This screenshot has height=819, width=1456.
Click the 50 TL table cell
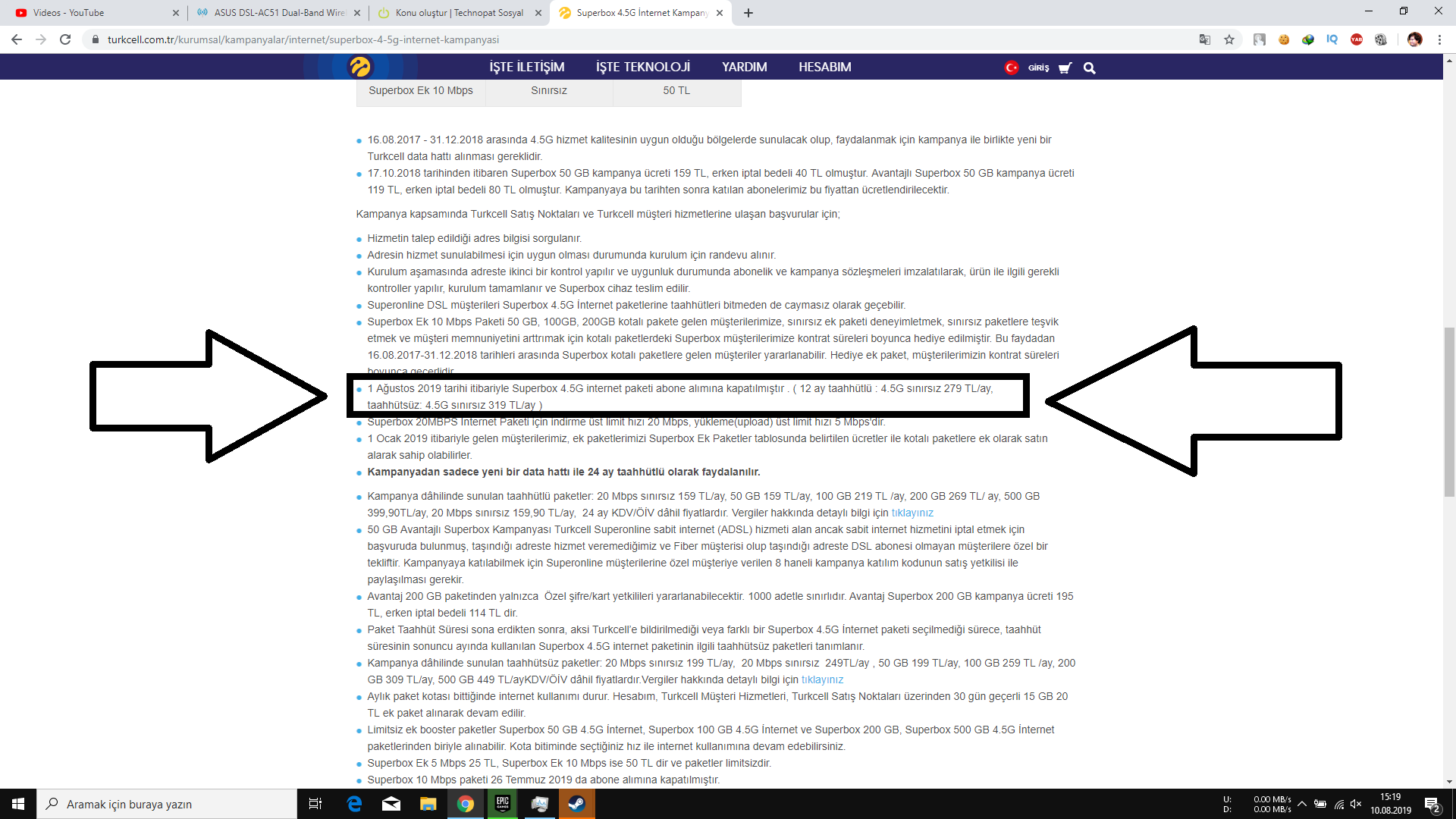(676, 90)
